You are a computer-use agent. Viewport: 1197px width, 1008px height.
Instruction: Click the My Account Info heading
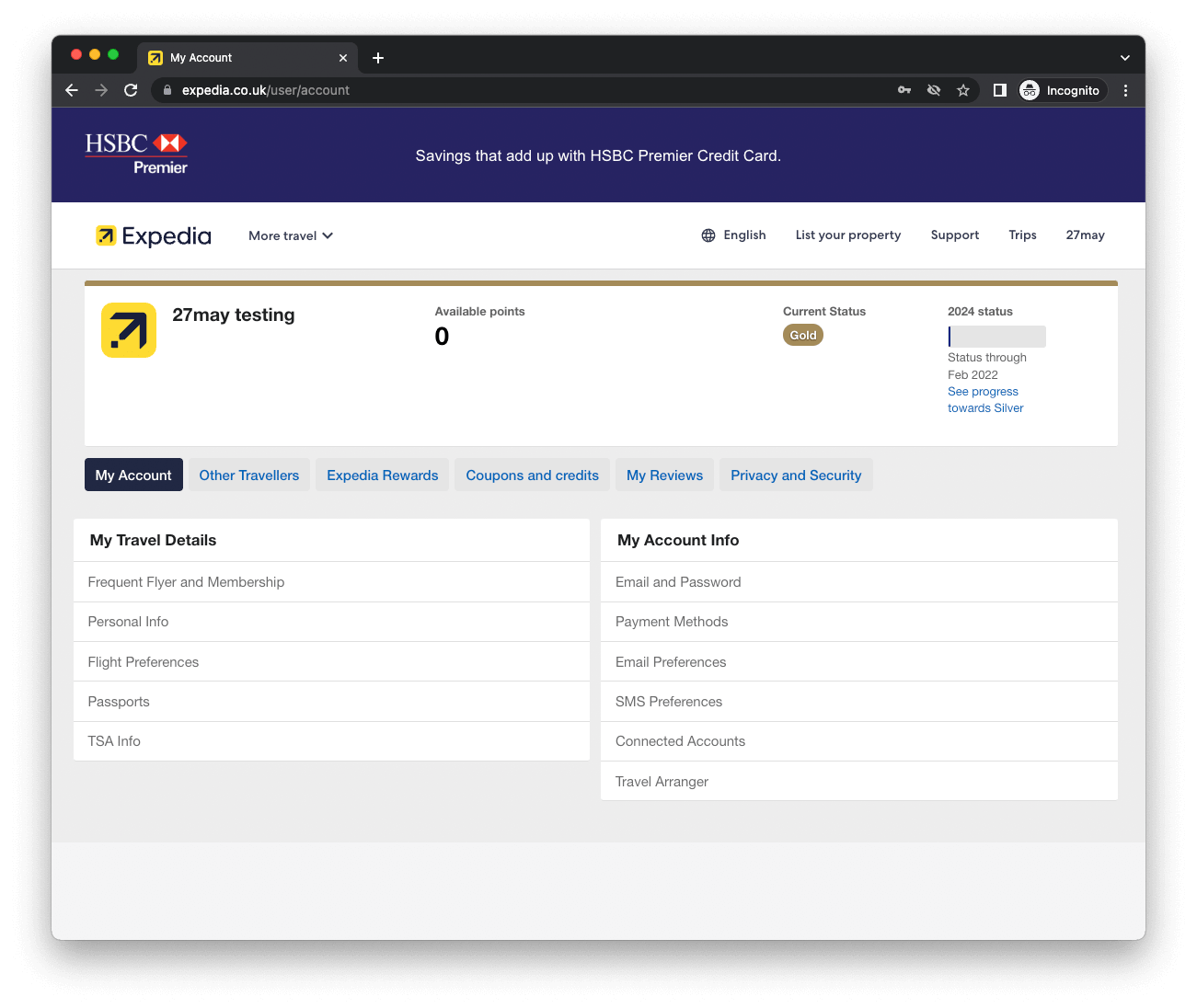(x=678, y=540)
